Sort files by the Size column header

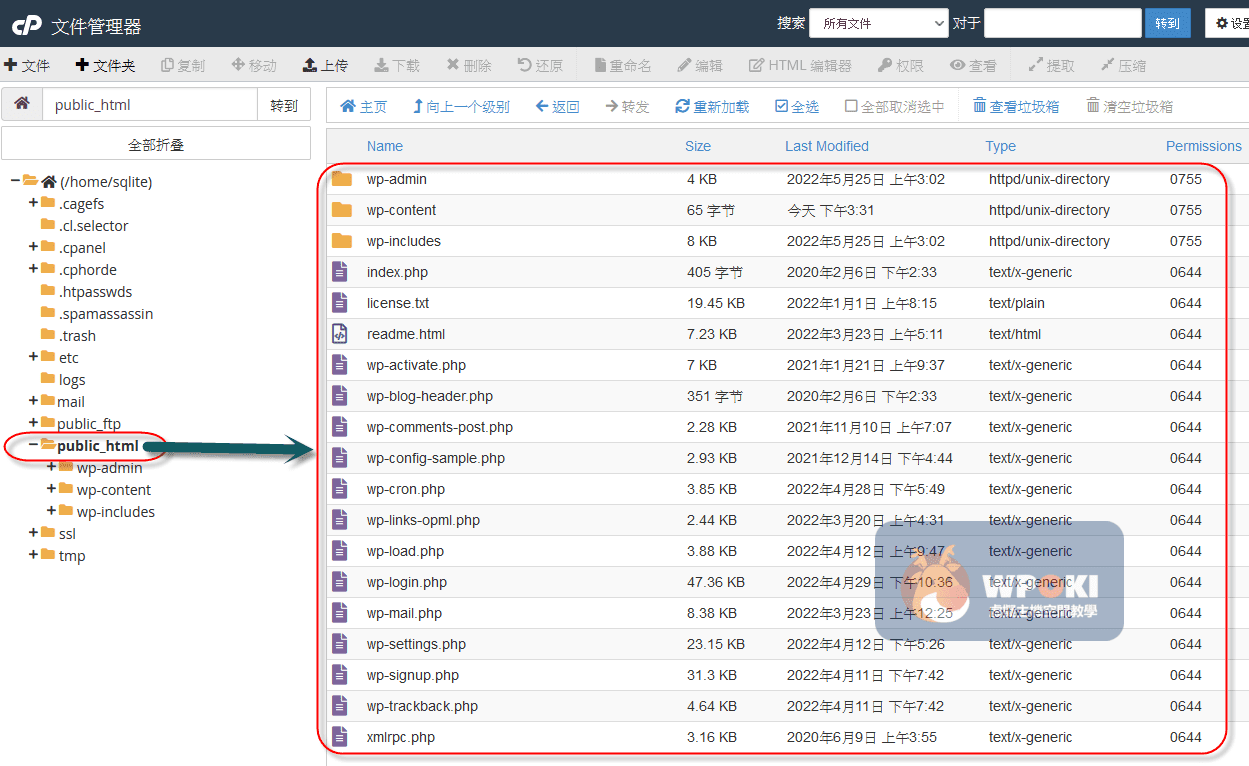click(x=698, y=146)
